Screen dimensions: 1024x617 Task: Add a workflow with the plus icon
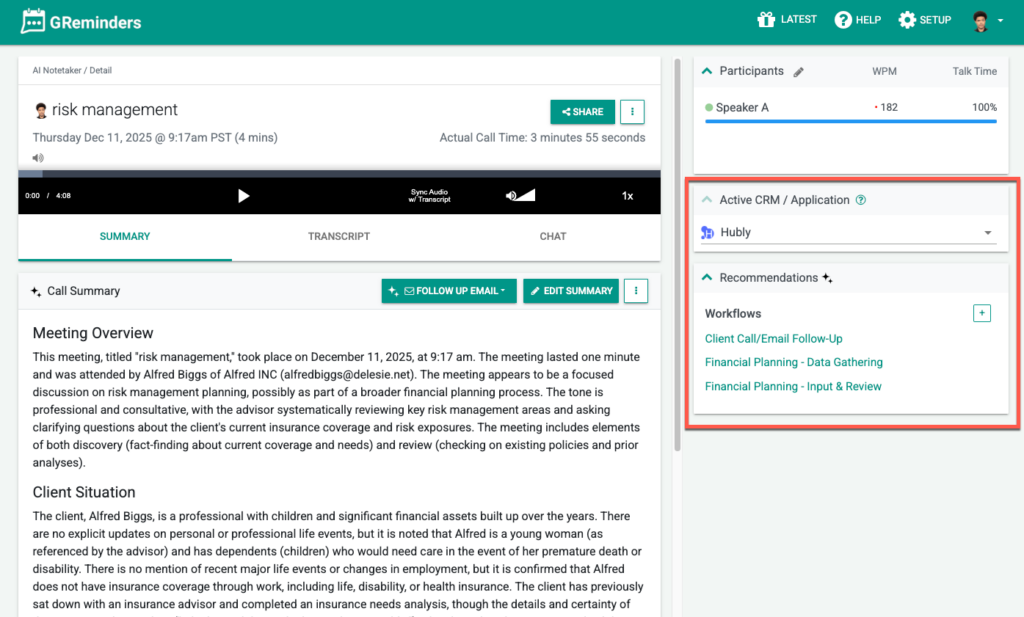982,314
